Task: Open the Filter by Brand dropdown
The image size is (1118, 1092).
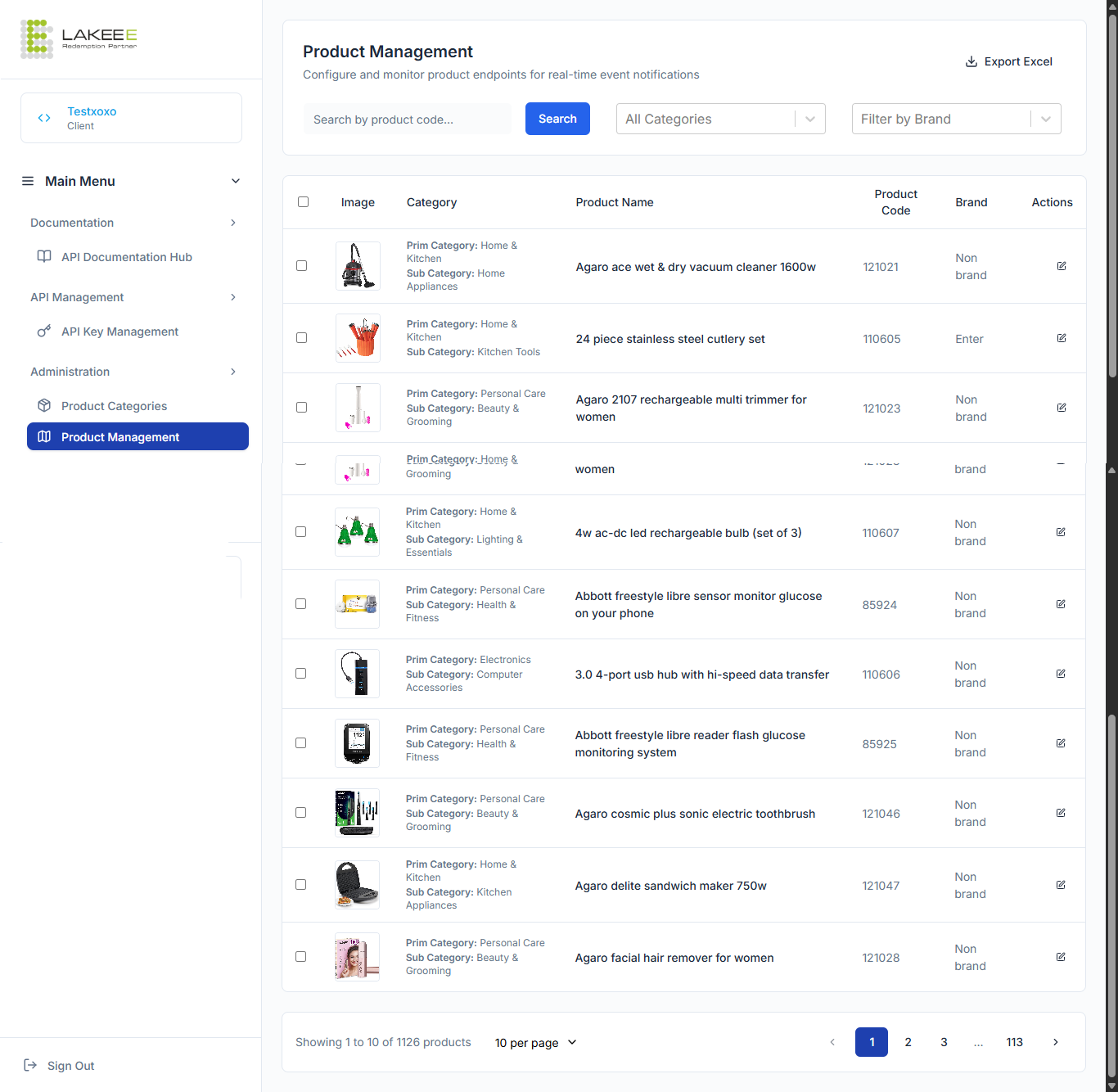Action: 956,119
